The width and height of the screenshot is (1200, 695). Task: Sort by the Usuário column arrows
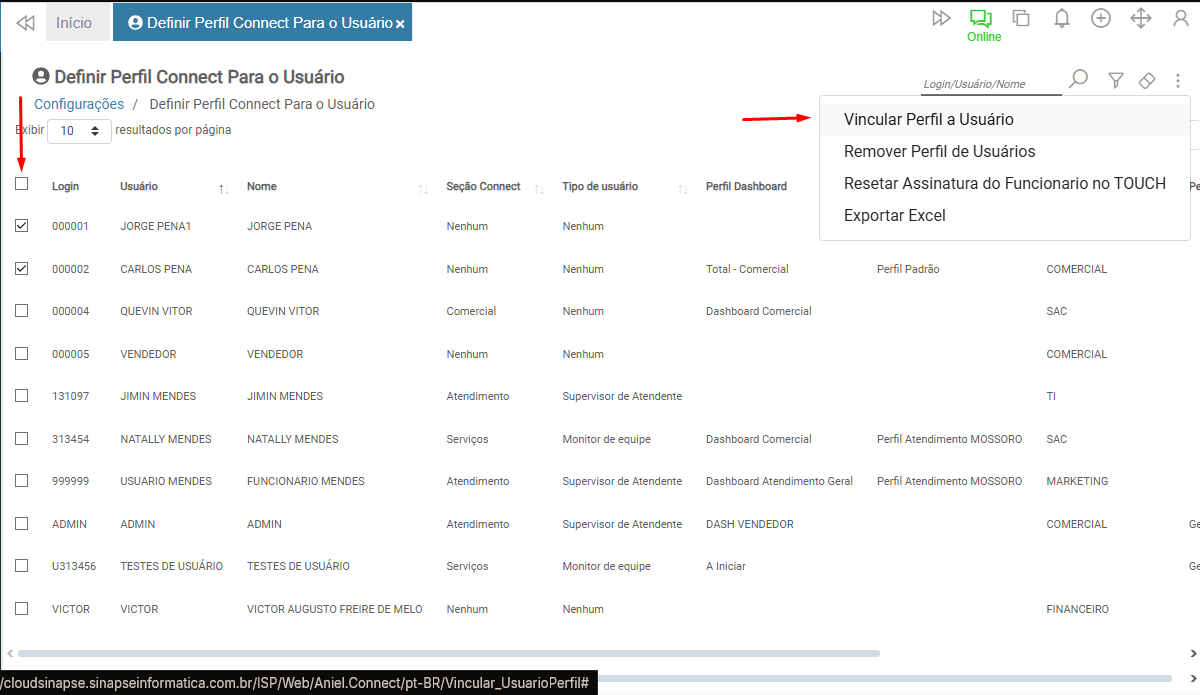(x=223, y=188)
